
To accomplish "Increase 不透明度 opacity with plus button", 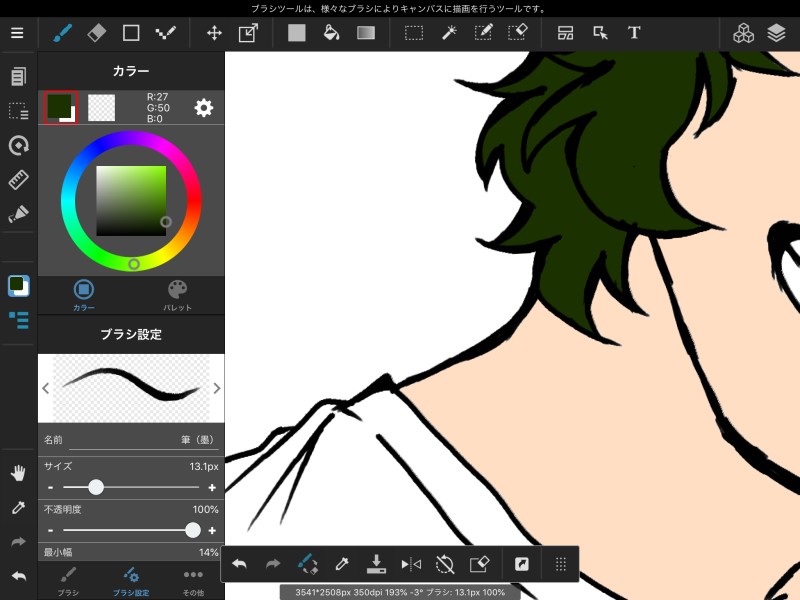I will tap(212, 531).
